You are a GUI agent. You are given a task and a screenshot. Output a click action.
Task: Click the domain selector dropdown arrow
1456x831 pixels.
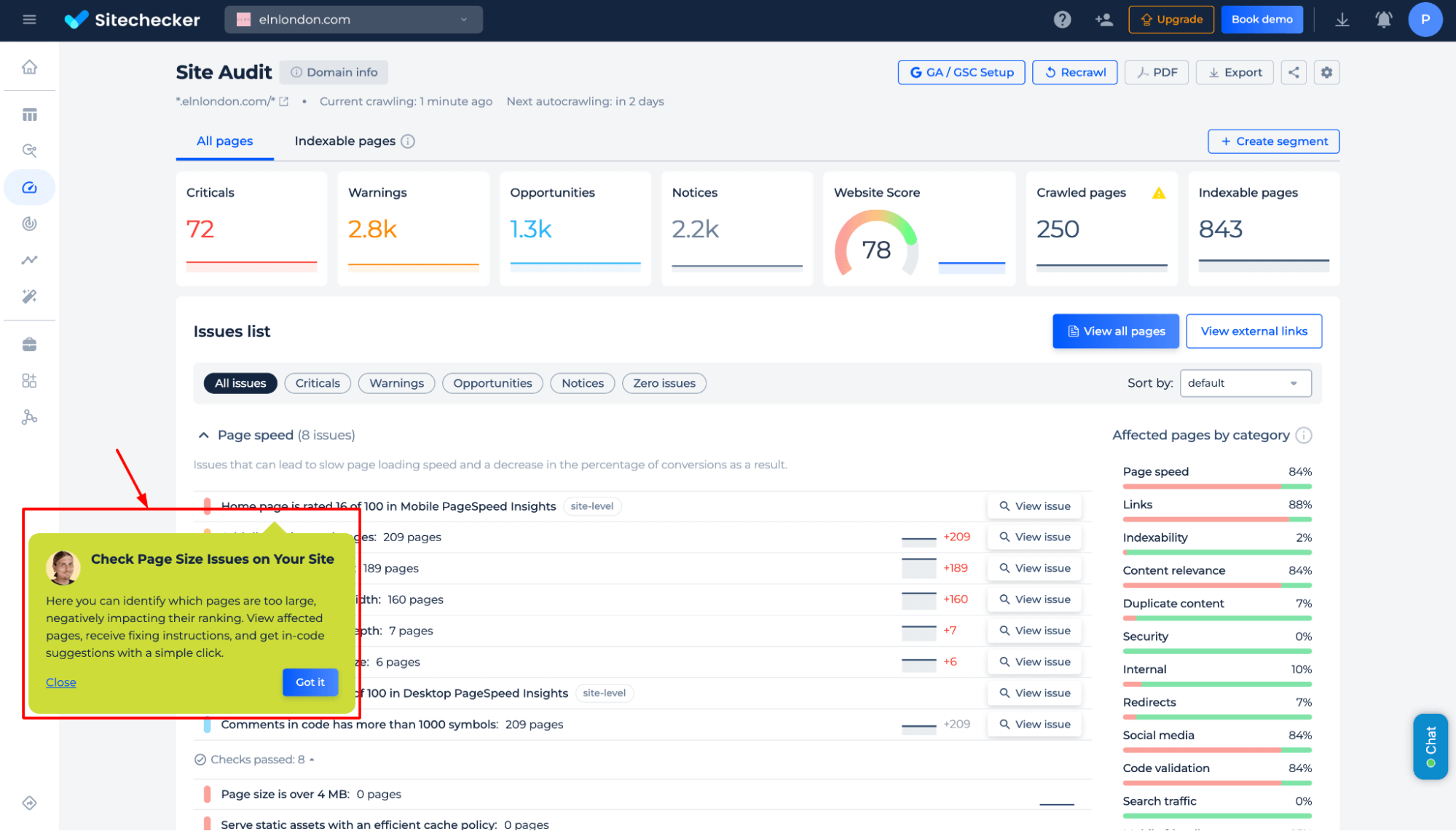point(463,19)
